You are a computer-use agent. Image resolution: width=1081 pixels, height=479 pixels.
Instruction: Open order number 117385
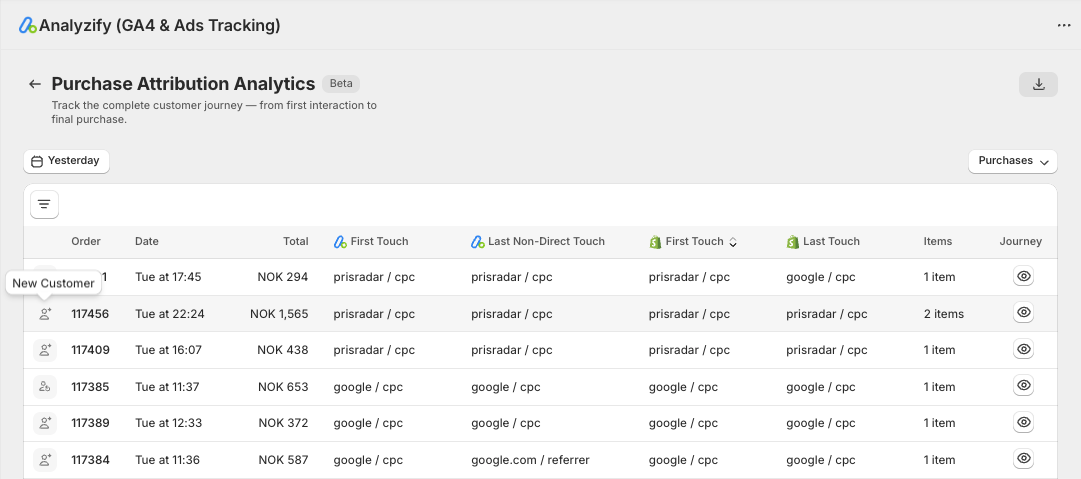click(90, 387)
